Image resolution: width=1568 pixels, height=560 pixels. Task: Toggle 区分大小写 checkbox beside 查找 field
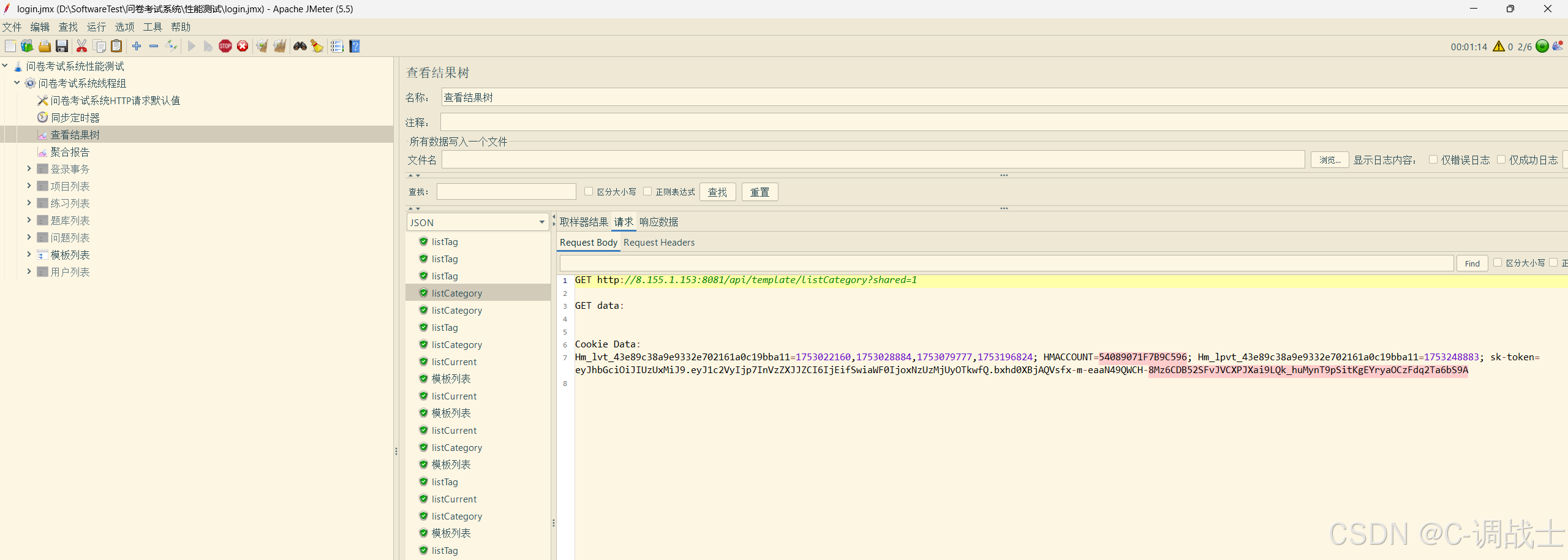tap(589, 191)
